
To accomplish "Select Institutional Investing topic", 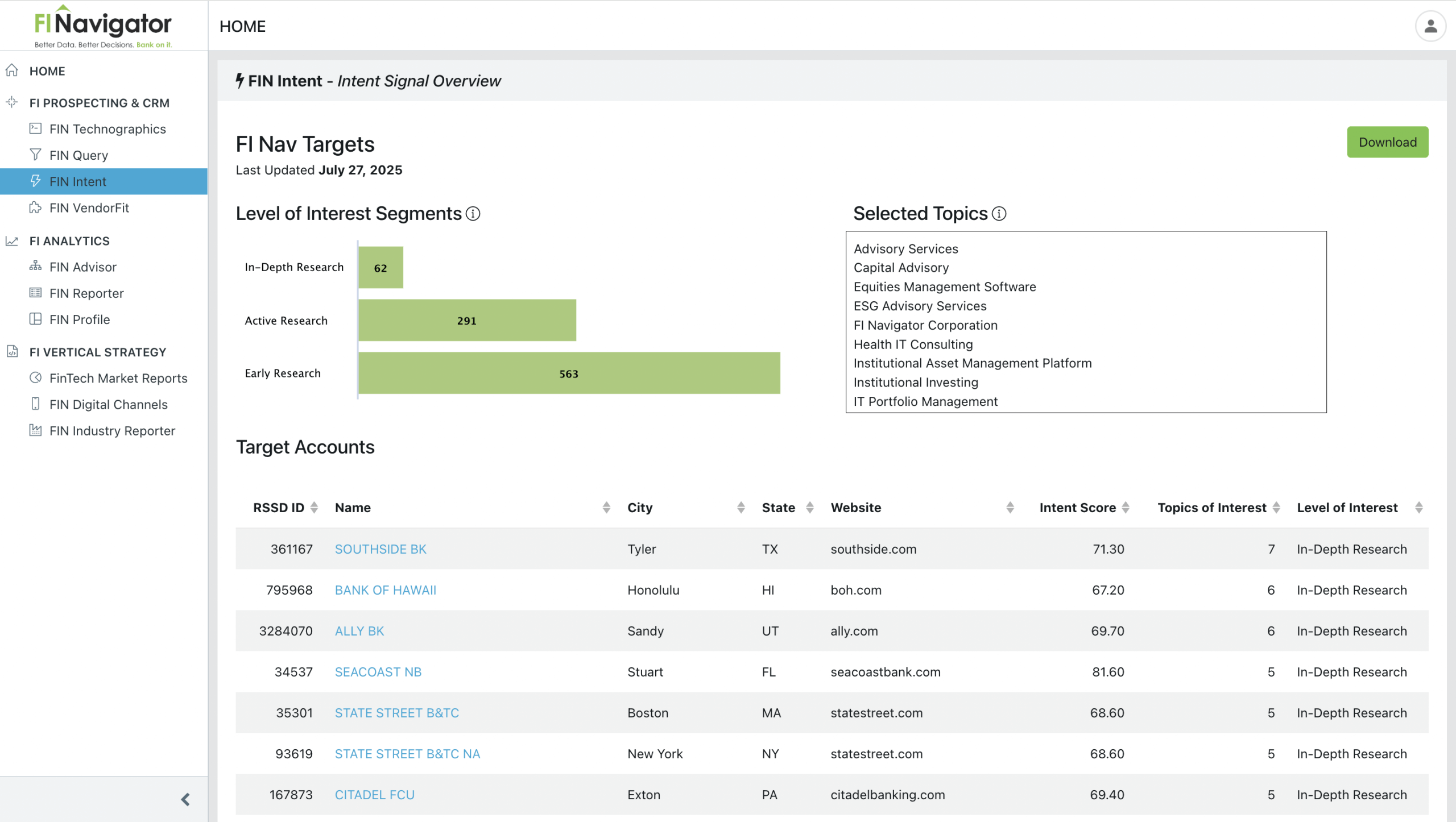I will [x=916, y=383].
